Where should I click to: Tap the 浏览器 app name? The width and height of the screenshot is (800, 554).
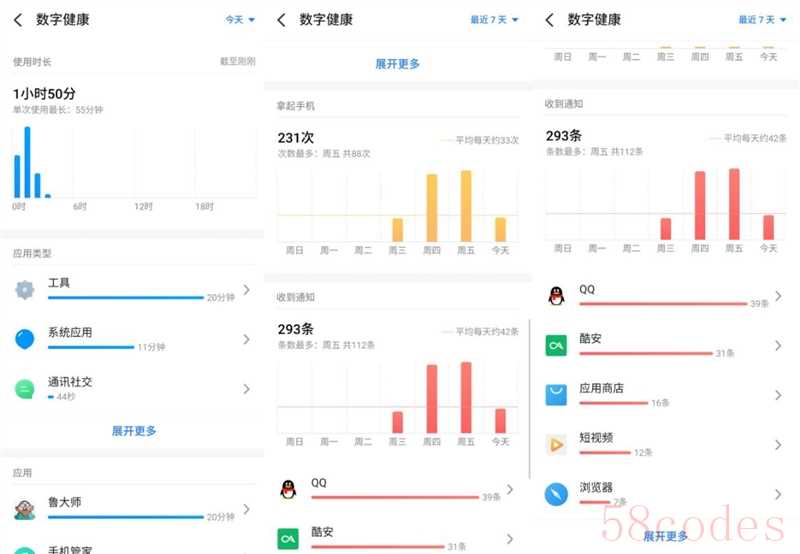[x=596, y=487]
